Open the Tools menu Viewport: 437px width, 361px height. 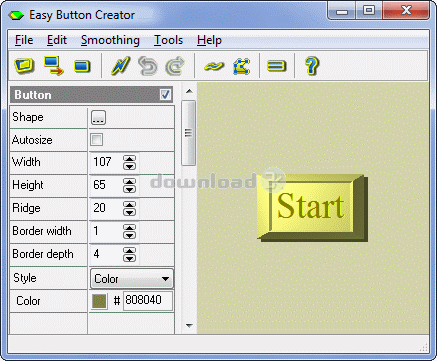pos(168,40)
